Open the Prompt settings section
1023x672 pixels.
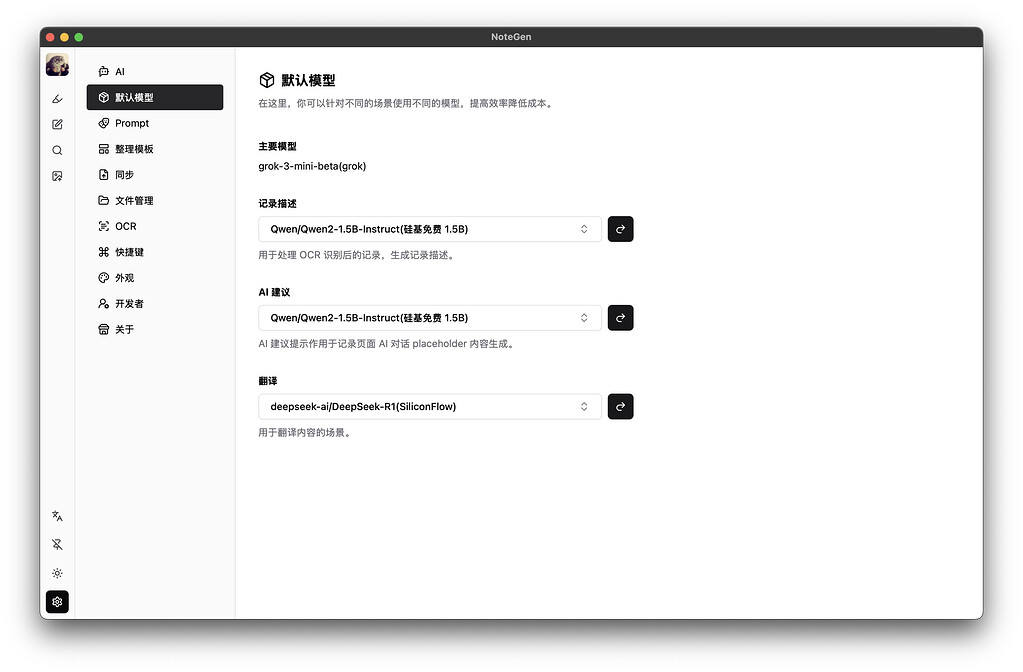click(x=155, y=123)
